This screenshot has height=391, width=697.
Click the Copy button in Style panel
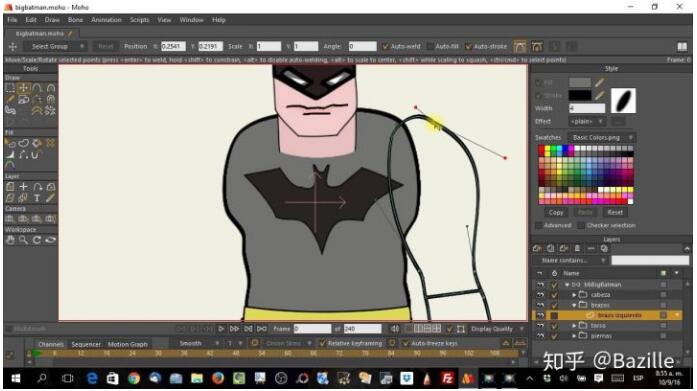[x=556, y=212]
